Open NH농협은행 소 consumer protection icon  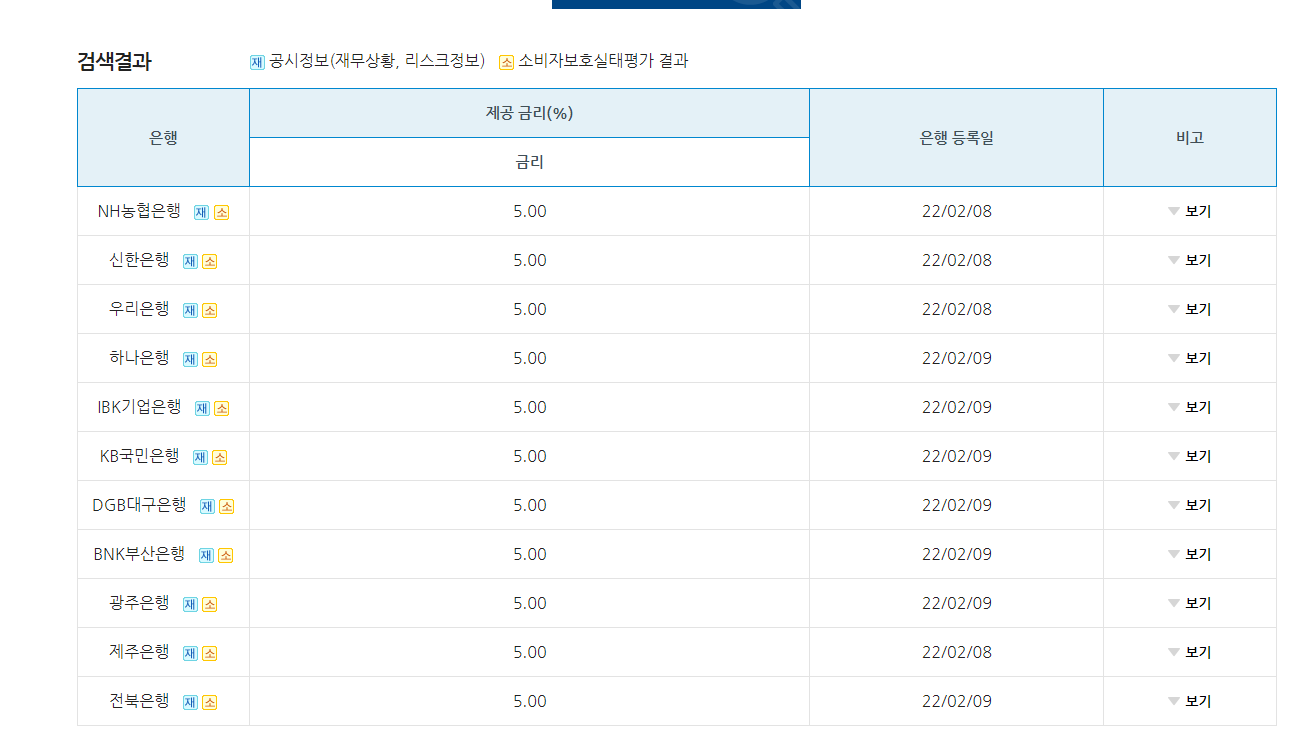click(221, 212)
